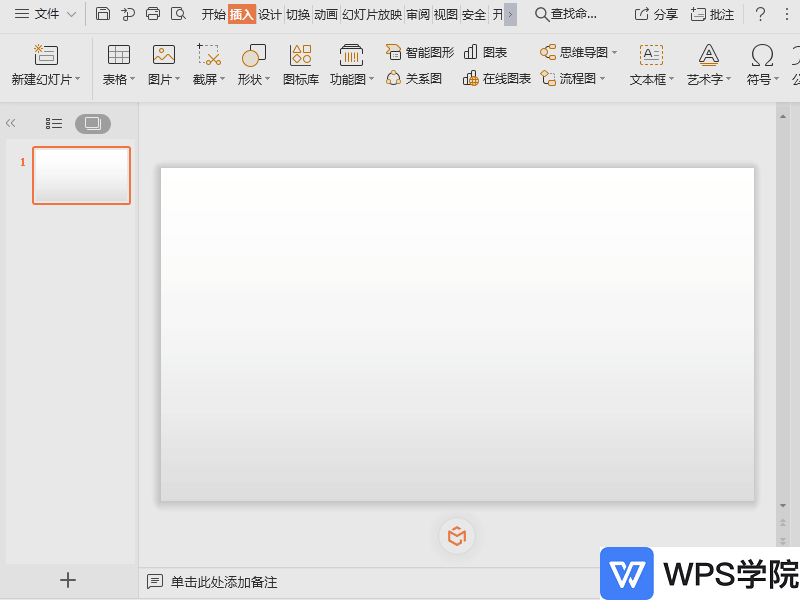
Task: Select slide thumbnail view toggle
Action: (x=92, y=123)
